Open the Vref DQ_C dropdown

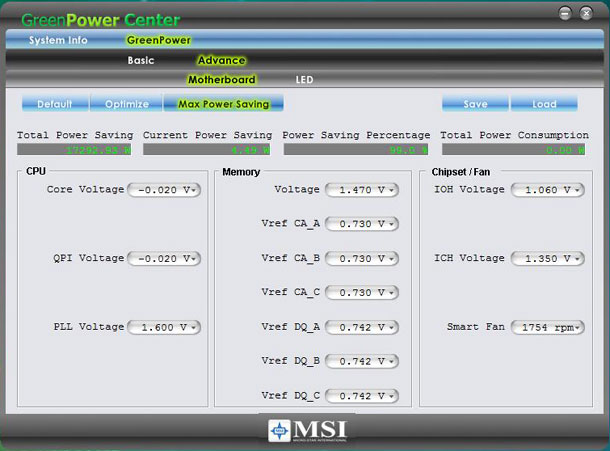pyautogui.click(x=362, y=396)
